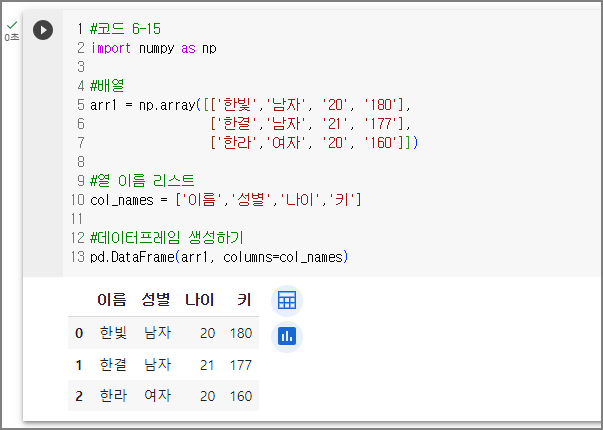Click line number 13 in gutter
603x430 pixels.
click(77, 257)
